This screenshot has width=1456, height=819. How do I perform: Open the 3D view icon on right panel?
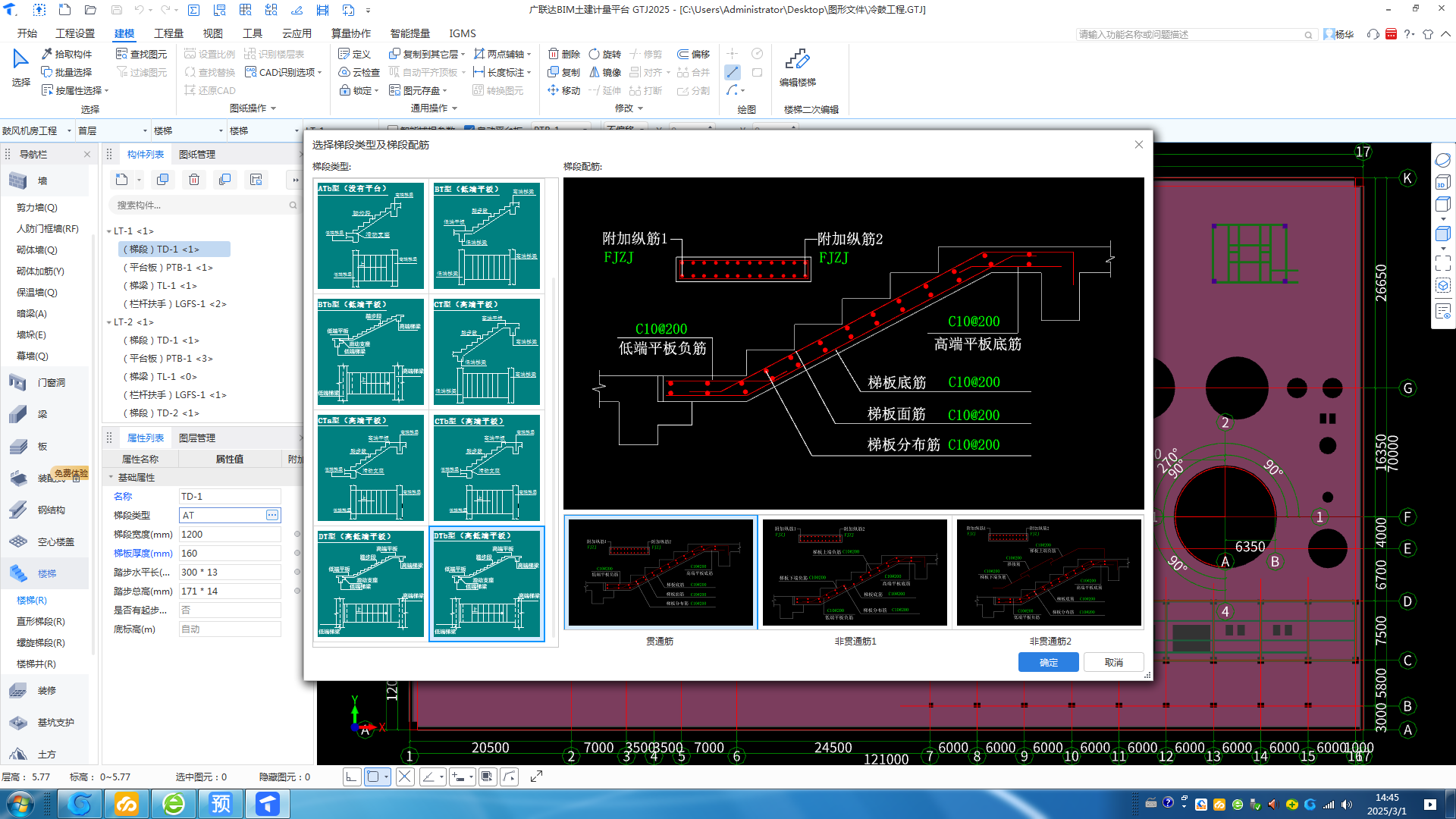[1442, 183]
